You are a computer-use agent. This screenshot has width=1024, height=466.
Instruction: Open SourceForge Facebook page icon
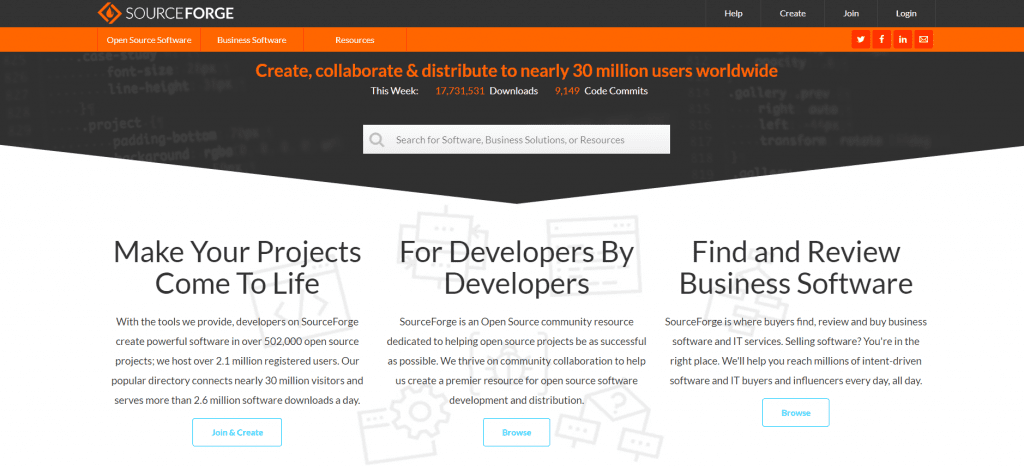click(882, 40)
